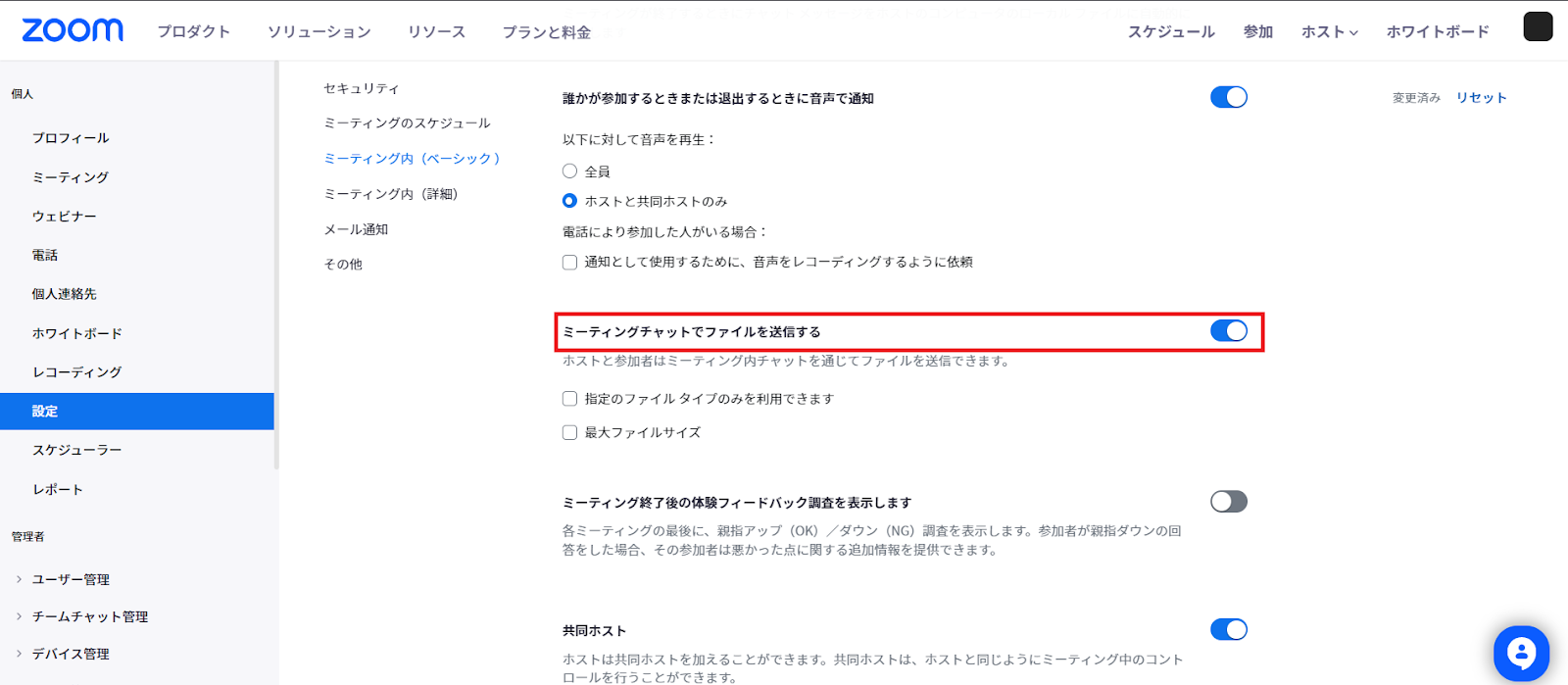
Task: Open the ホスト dropdown menu
Action: [x=1329, y=32]
